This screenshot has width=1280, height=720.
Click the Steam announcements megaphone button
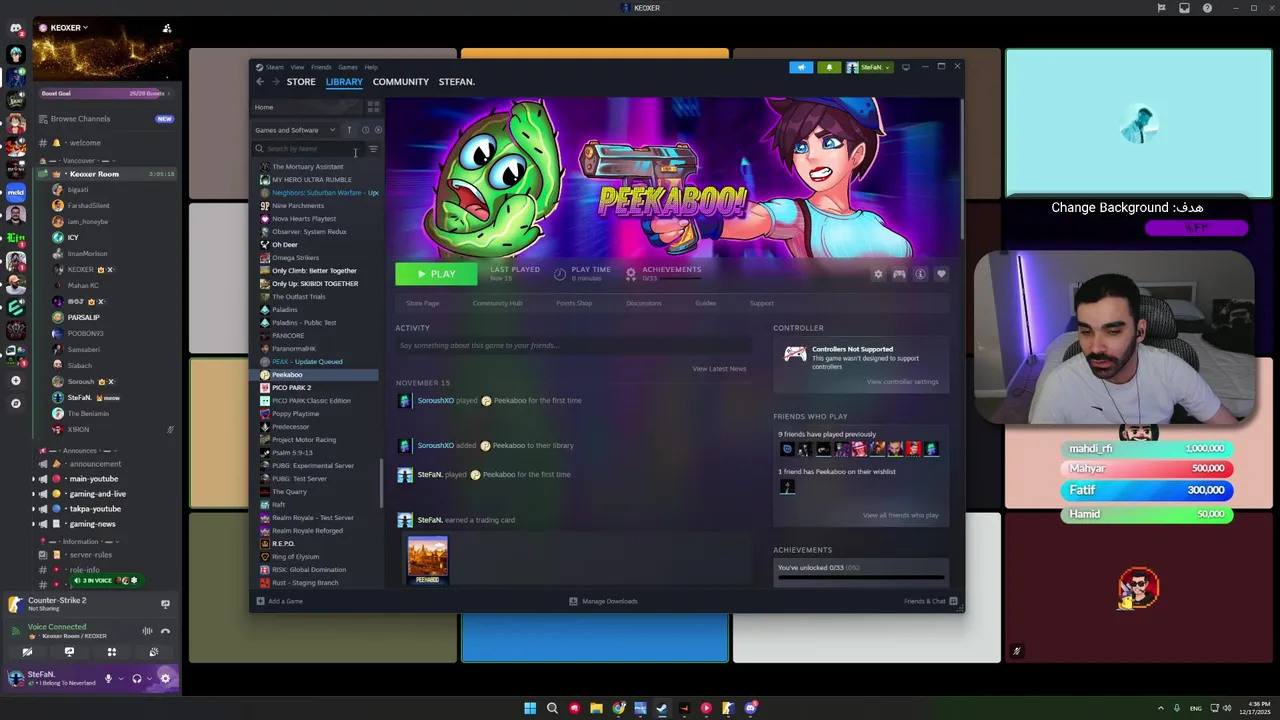pos(801,67)
